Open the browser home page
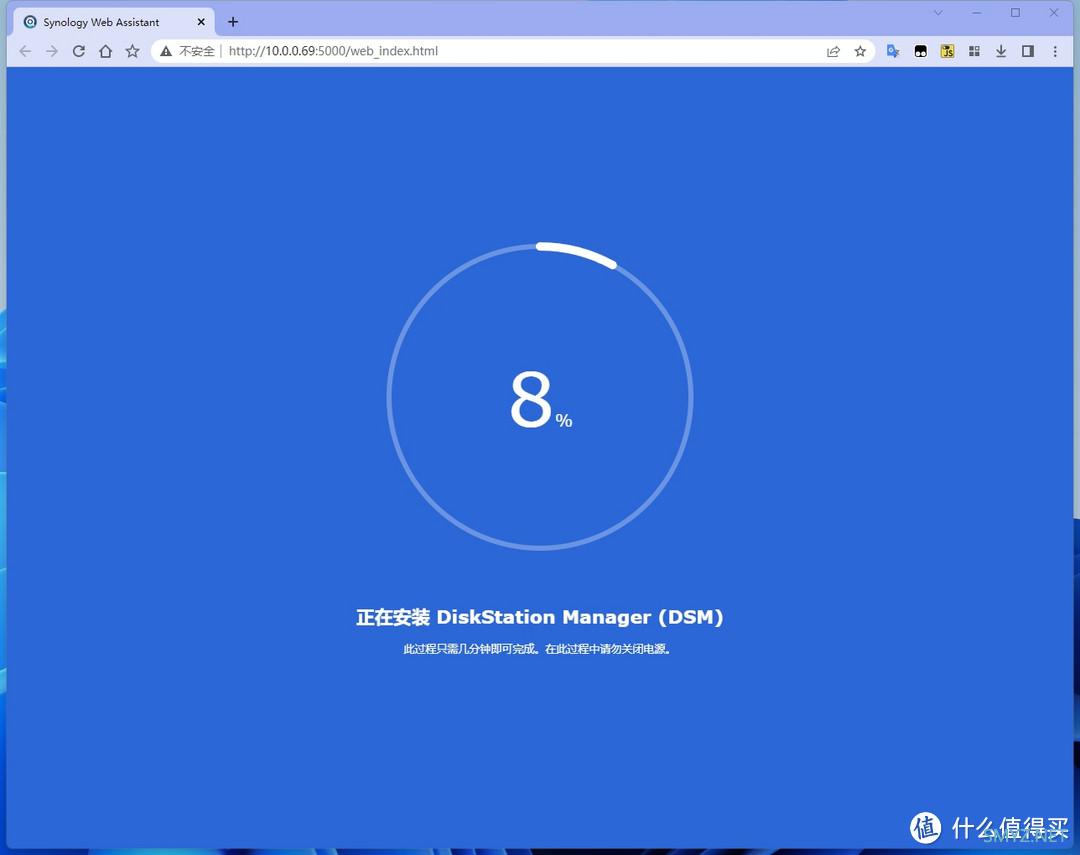 click(105, 51)
